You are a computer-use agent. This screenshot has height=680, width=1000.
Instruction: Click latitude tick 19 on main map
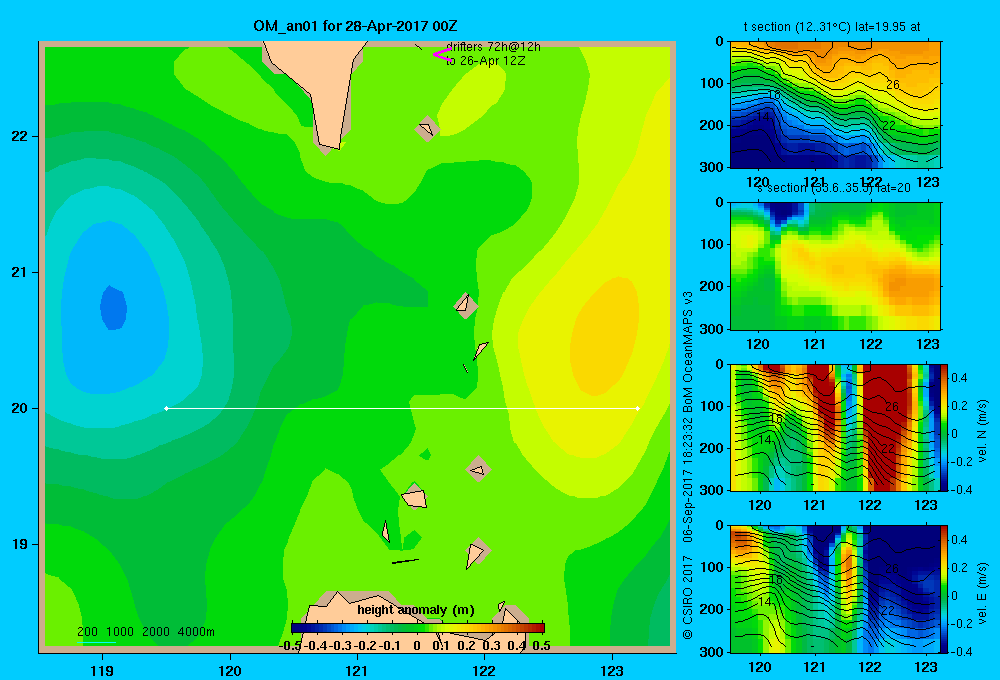coord(20,544)
